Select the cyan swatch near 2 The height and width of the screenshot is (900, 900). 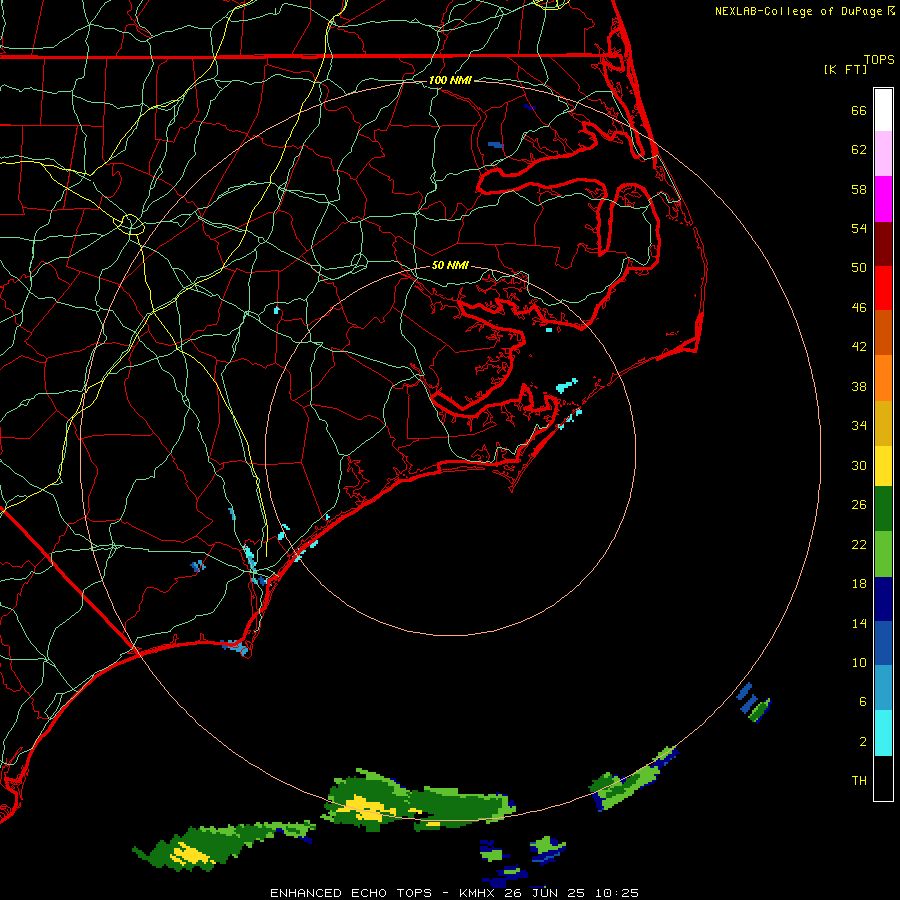click(x=883, y=733)
